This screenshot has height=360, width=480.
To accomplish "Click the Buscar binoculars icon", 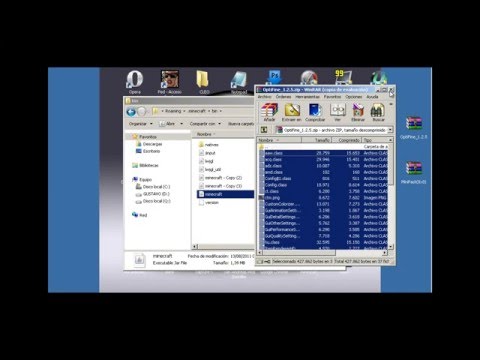I will pyautogui.click(x=378, y=112).
